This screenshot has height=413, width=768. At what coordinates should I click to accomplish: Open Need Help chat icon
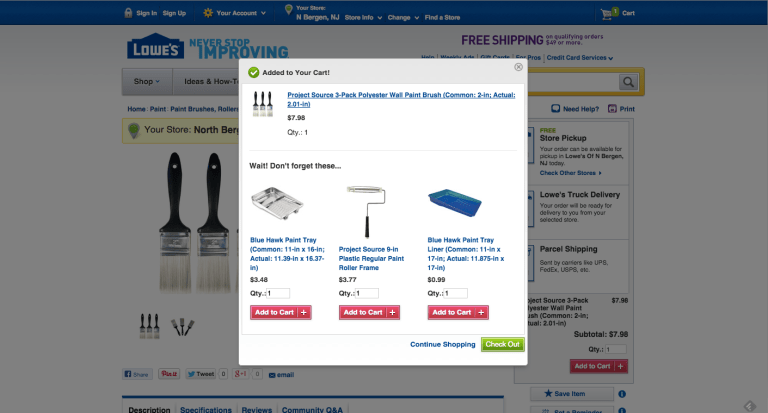coord(555,108)
